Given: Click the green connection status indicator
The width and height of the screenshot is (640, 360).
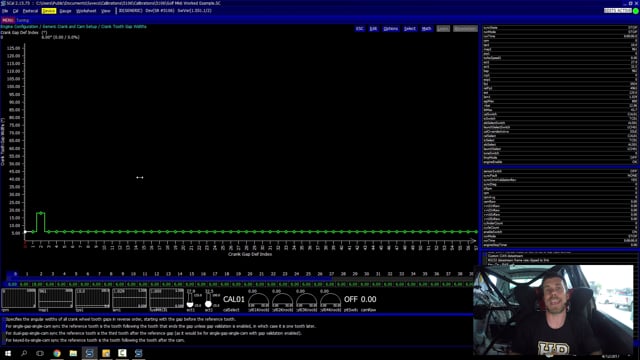Looking at the screenshot, I should pyautogui.click(x=636, y=11).
